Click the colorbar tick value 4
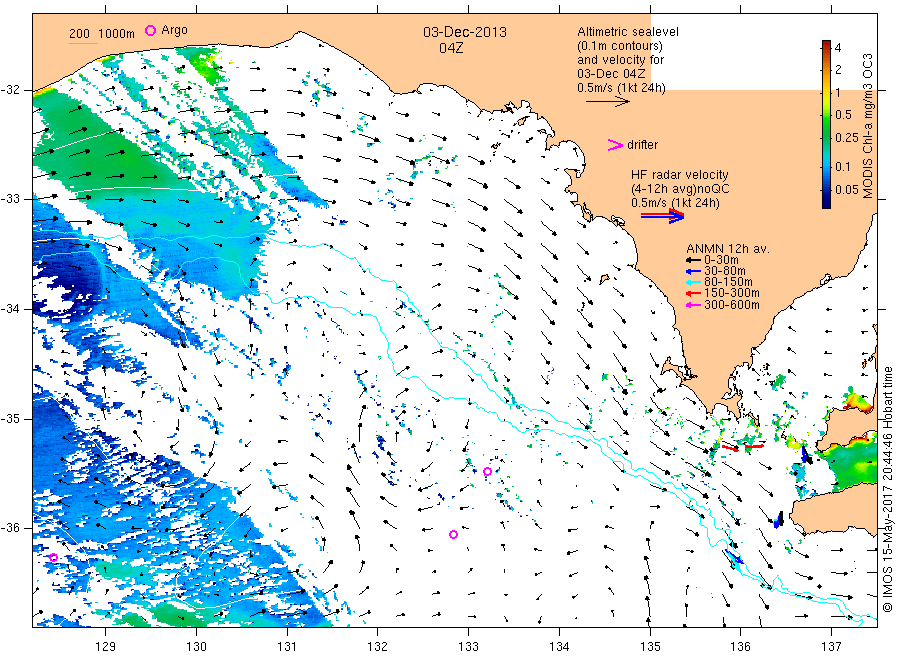The image size is (900, 660). (x=839, y=48)
